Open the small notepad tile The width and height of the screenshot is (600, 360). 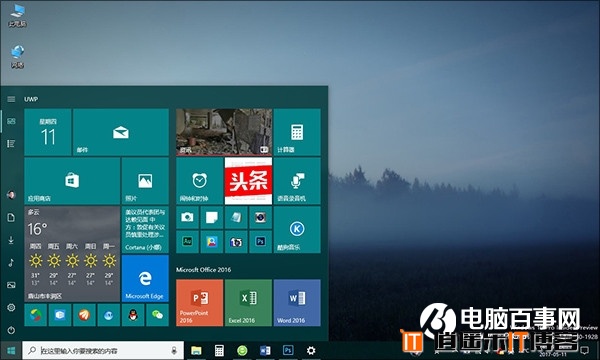tap(236, 217)
